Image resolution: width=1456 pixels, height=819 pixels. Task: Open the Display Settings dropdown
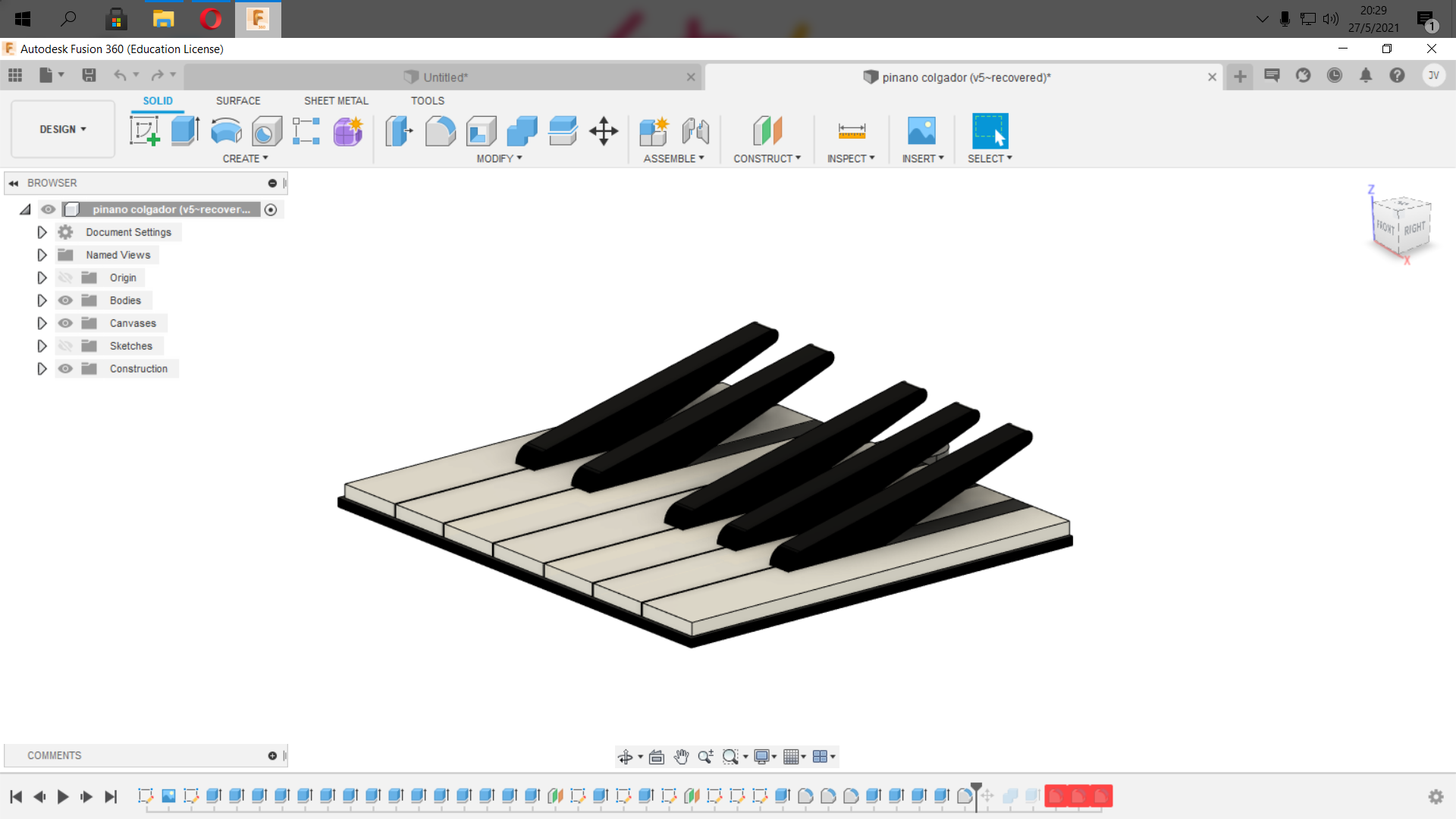766,756
